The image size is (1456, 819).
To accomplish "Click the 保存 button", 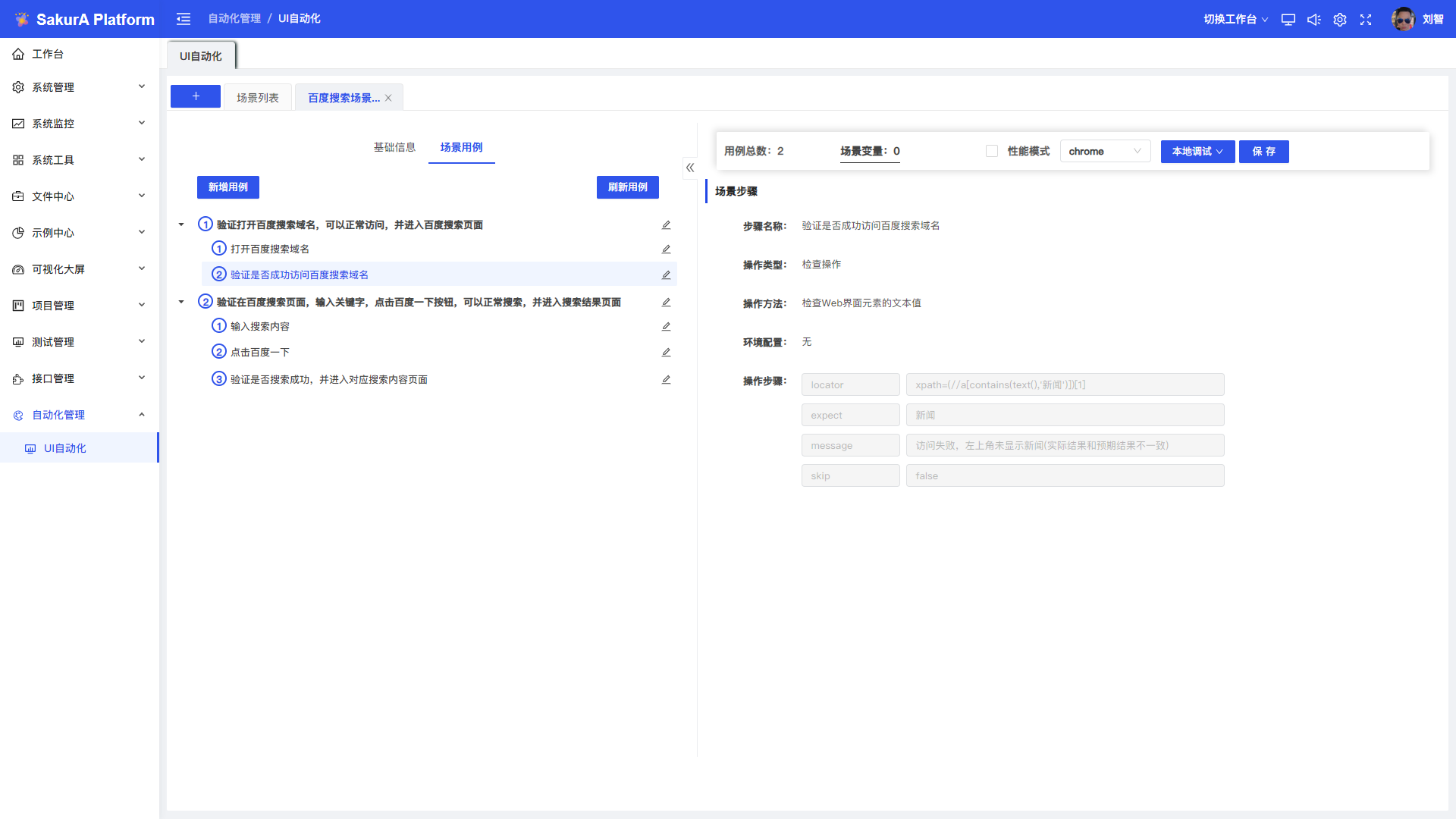I will coord(1263,152).
